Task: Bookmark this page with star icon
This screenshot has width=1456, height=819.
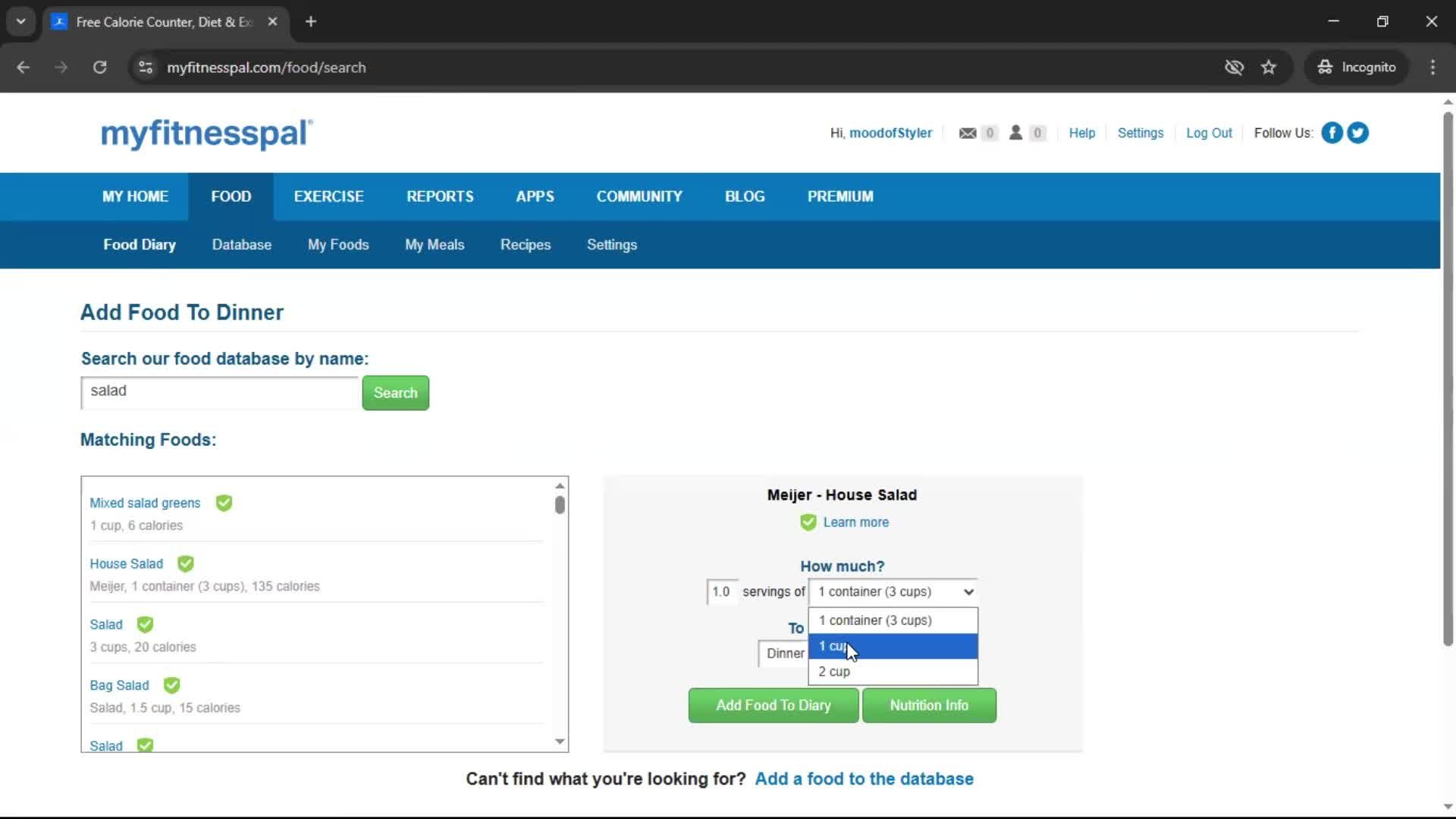Action: click(1269, 67)
